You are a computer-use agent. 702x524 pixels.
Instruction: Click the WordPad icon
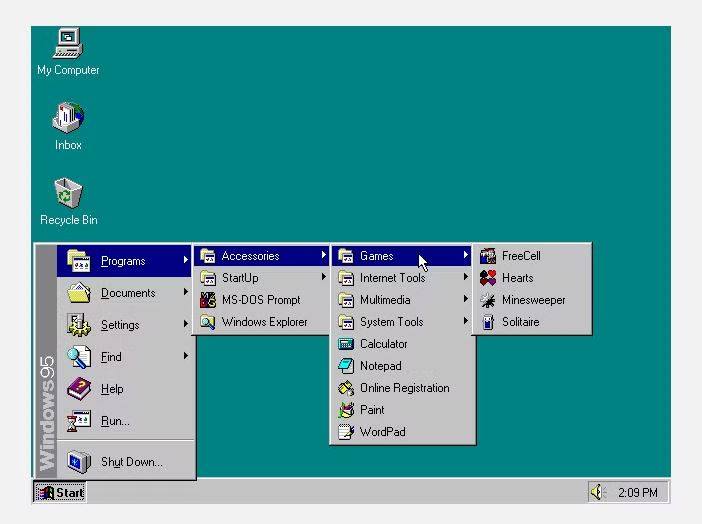pos(346,431)
